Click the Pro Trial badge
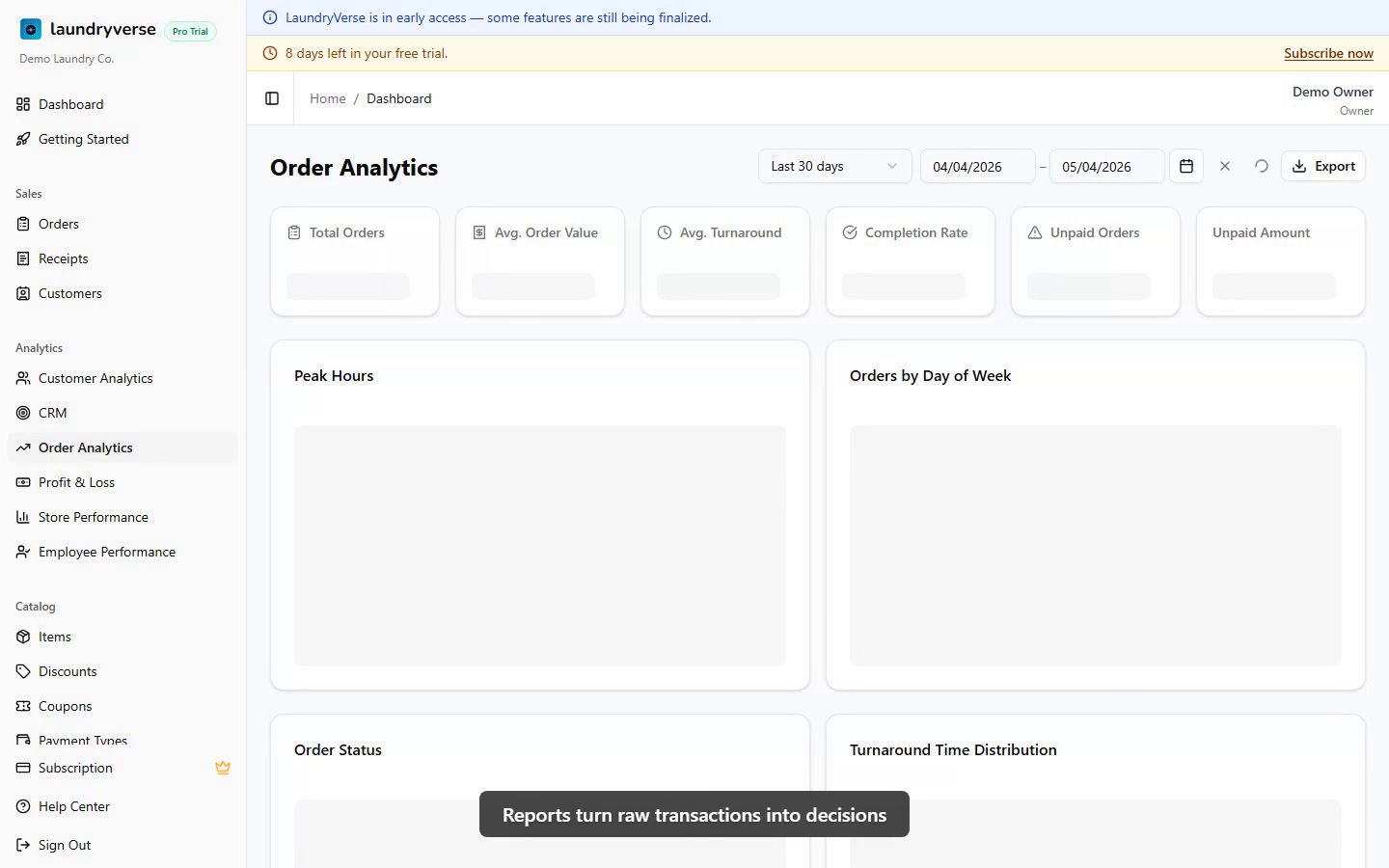The width and height of the screenshot is (1389, 868). point(190,31)
